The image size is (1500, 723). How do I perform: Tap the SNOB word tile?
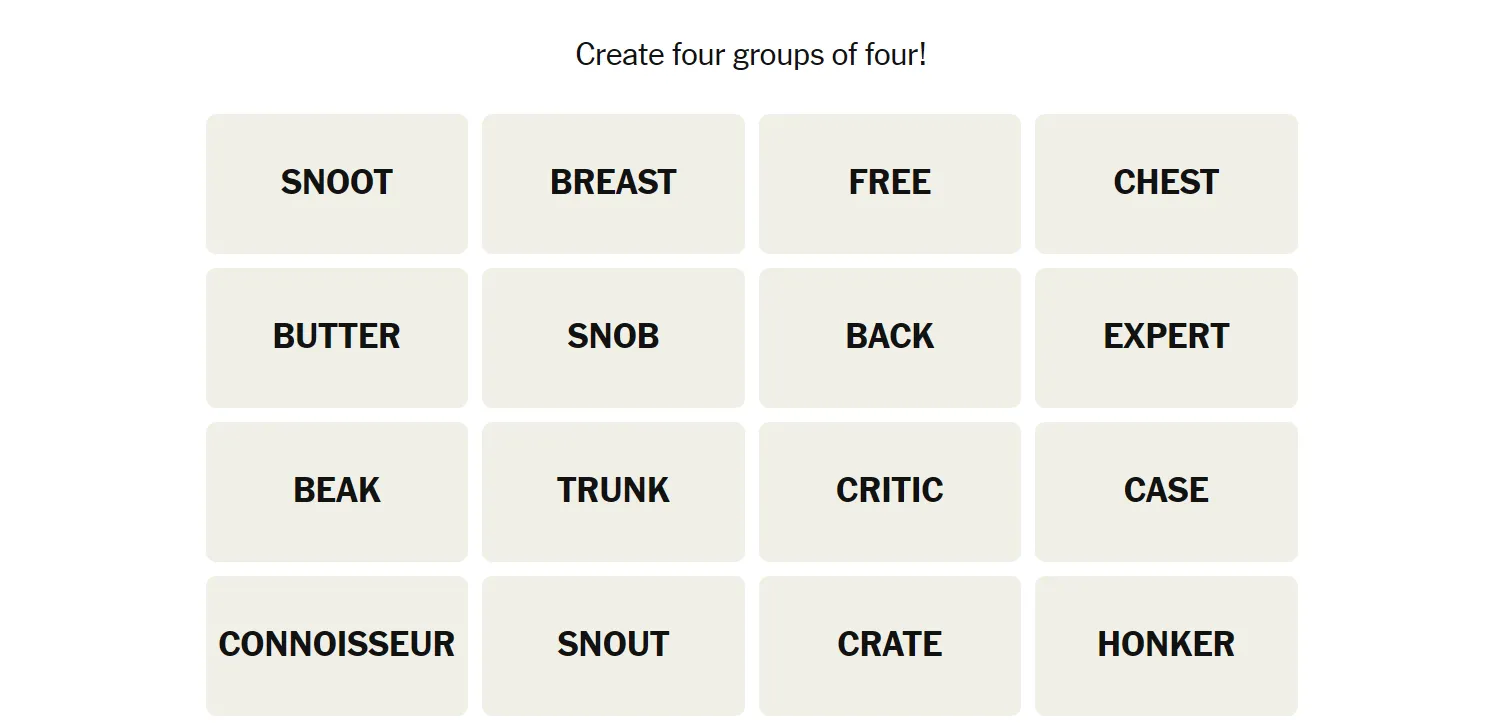coord(613,337)
